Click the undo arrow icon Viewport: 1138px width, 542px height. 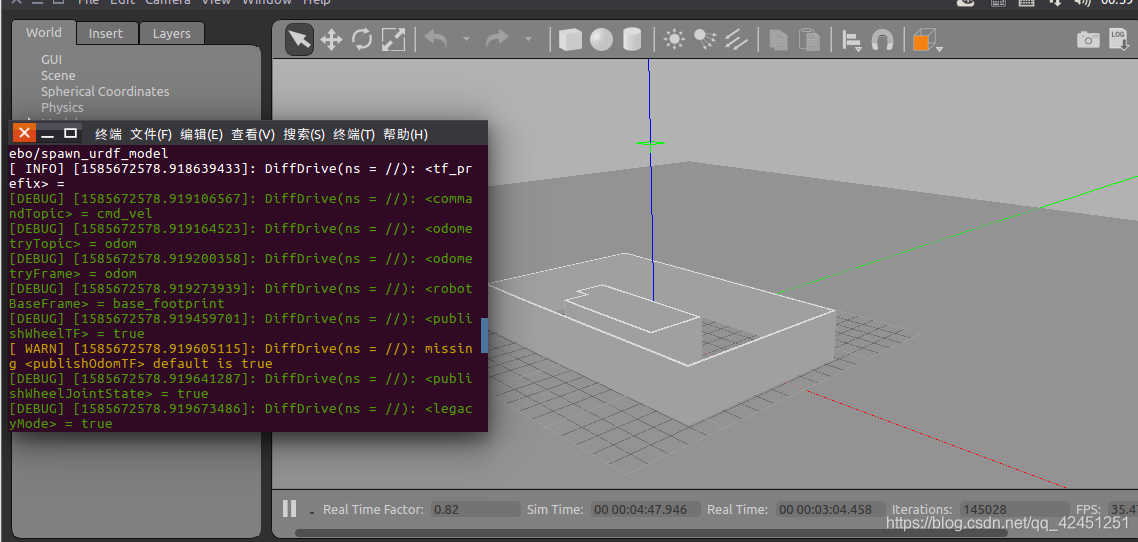pos(435,38)
